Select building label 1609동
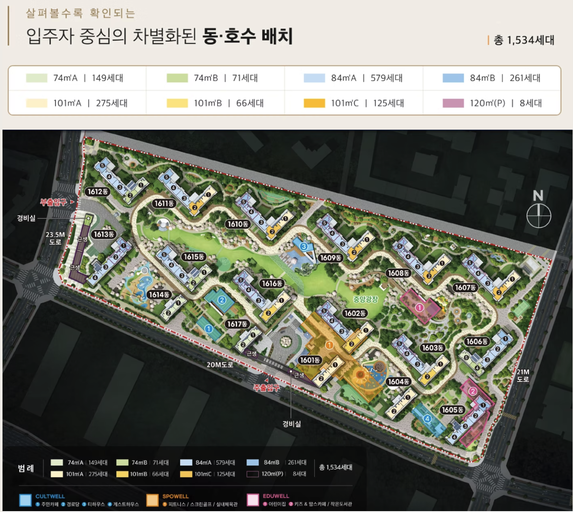The width and height of the screenshot is (573, 512). pos(331,258)
